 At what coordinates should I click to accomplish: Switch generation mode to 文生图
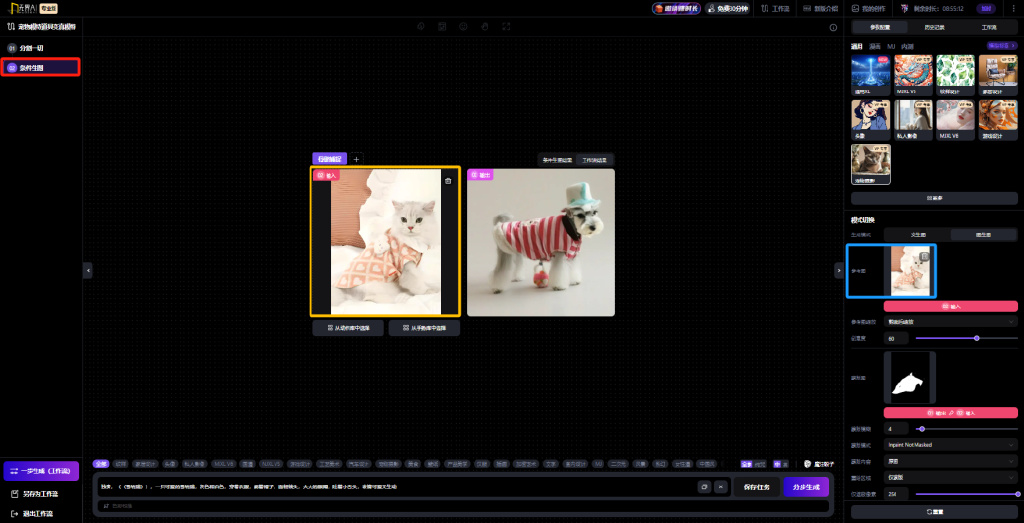point(917,234)
